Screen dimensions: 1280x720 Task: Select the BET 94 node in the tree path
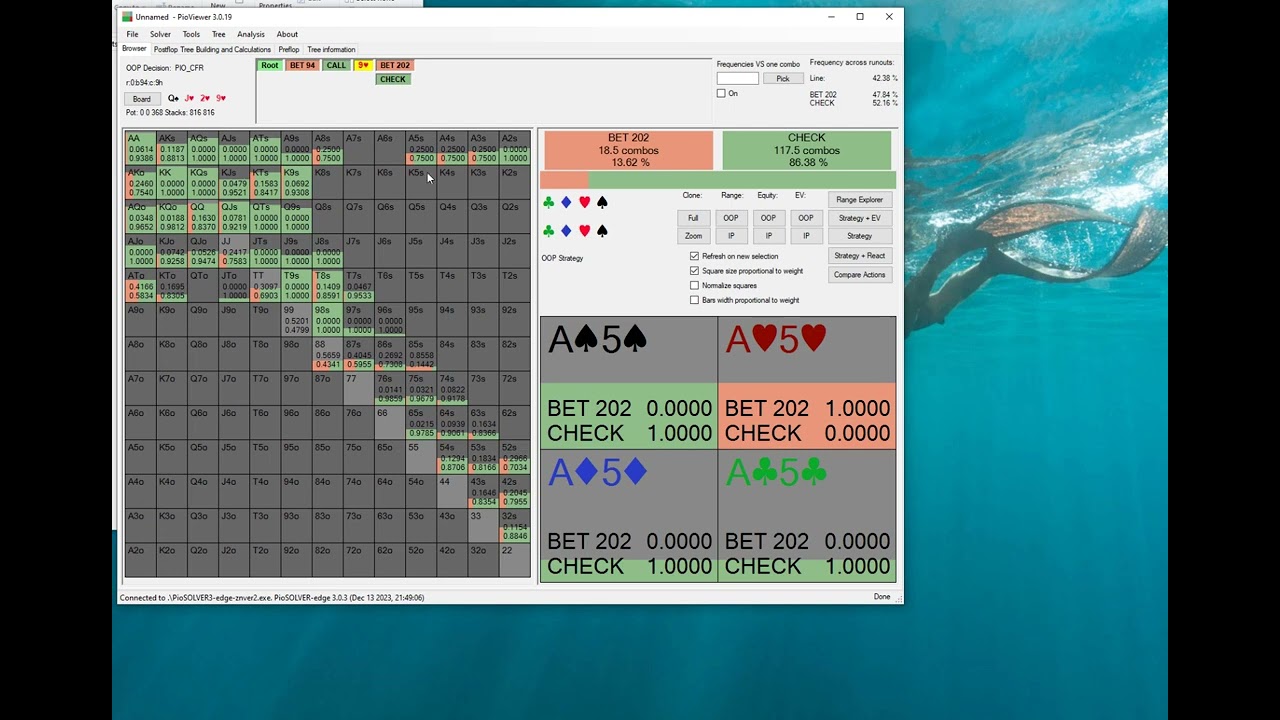click(302, 65)
